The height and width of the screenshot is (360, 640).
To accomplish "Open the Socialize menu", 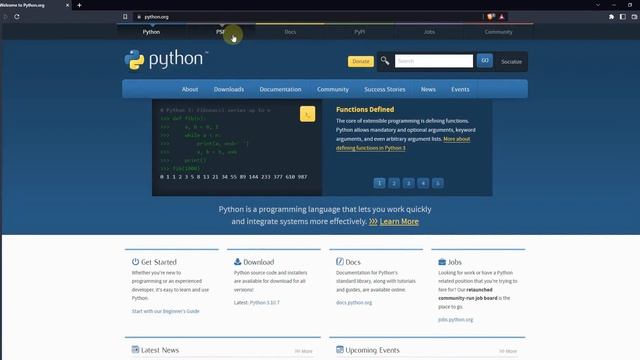I will coord(511,62).
